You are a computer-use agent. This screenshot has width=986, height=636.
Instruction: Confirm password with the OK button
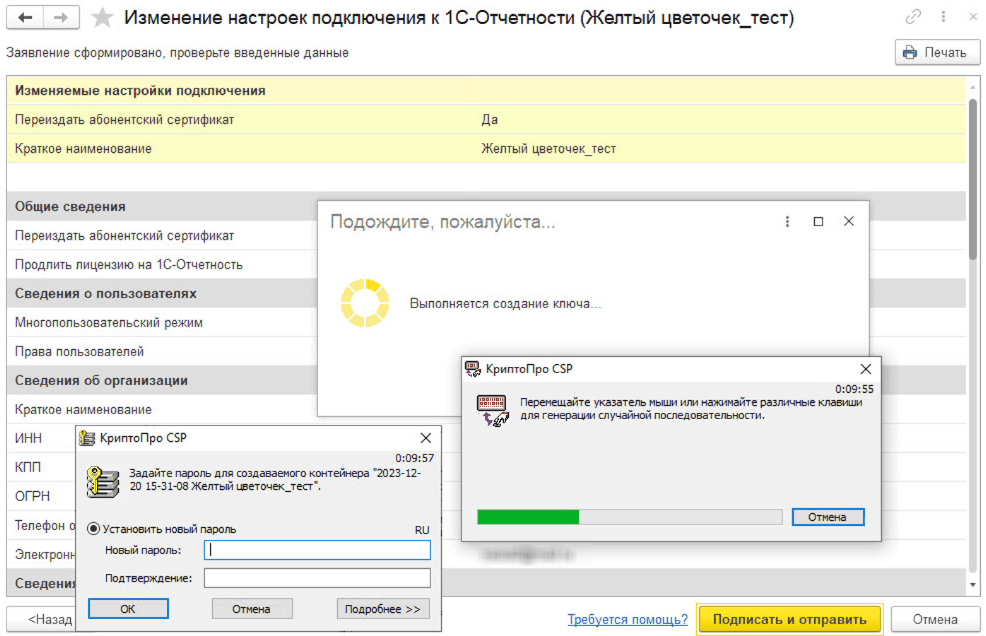click(x=128, y=609)
